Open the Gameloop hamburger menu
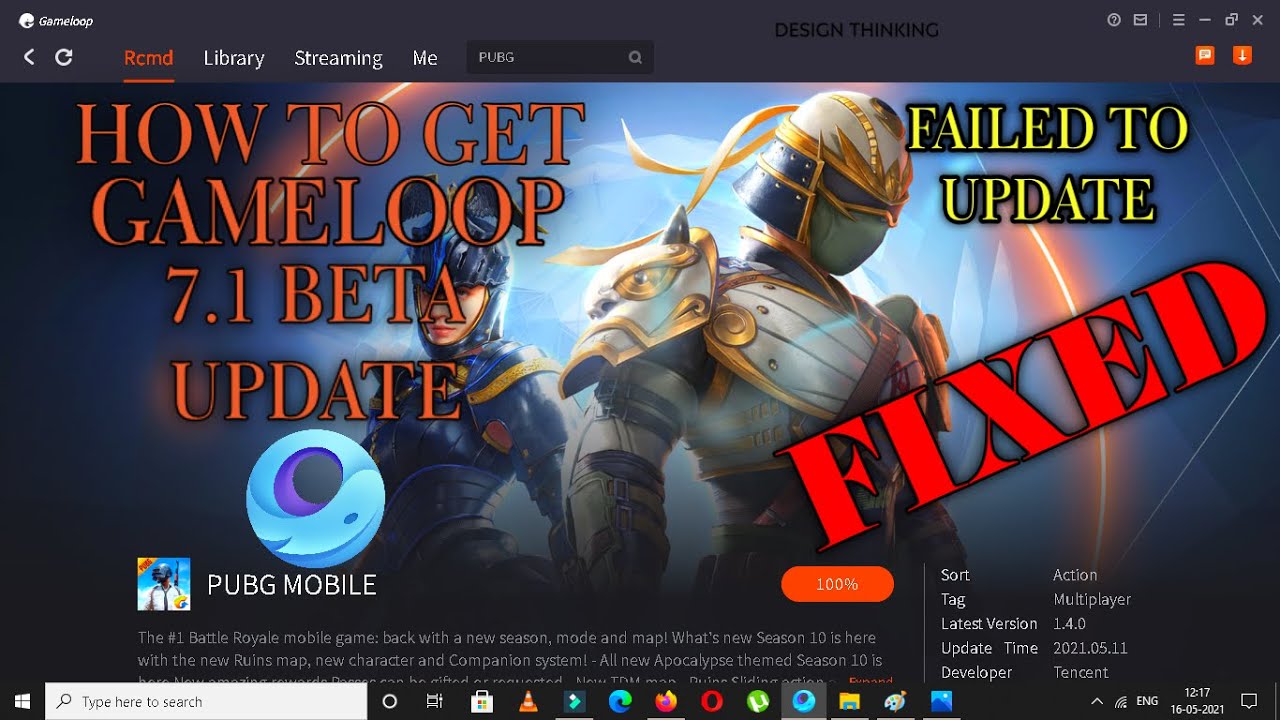This screenshot has height=720, width=1280. (1178, 20)
